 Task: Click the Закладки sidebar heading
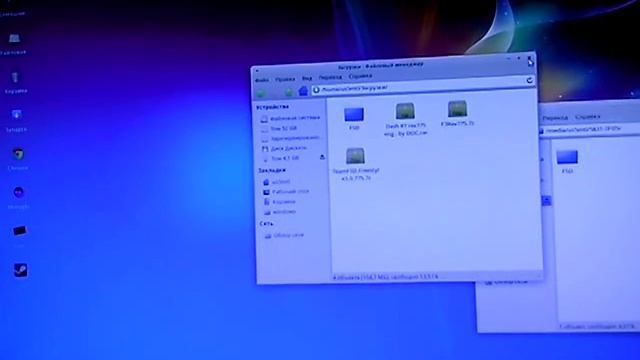(272, 170)
